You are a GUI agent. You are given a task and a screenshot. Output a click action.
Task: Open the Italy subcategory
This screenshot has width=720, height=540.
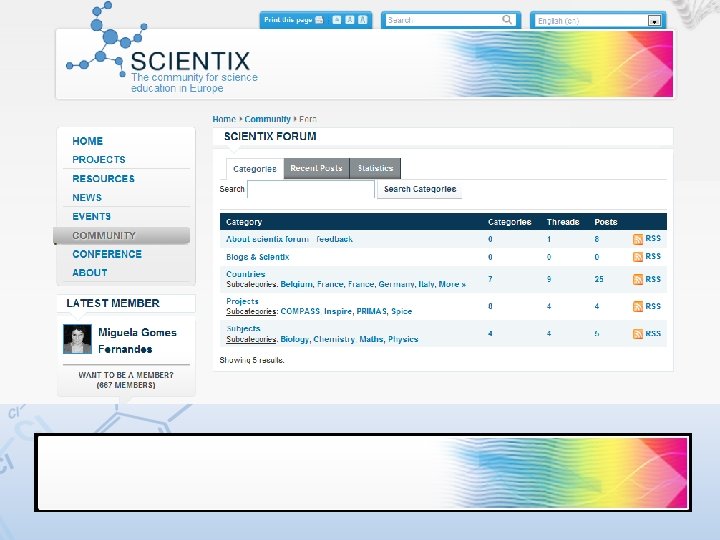(426, 284)
